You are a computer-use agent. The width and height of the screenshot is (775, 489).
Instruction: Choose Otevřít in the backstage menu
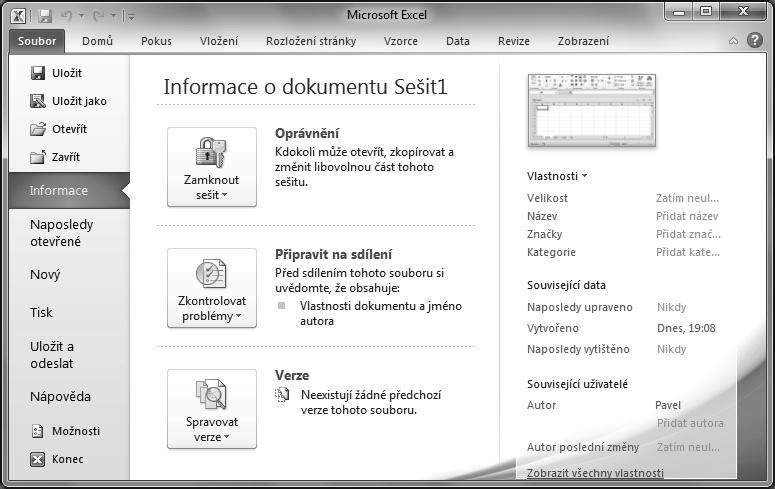(x=69, y=129)
